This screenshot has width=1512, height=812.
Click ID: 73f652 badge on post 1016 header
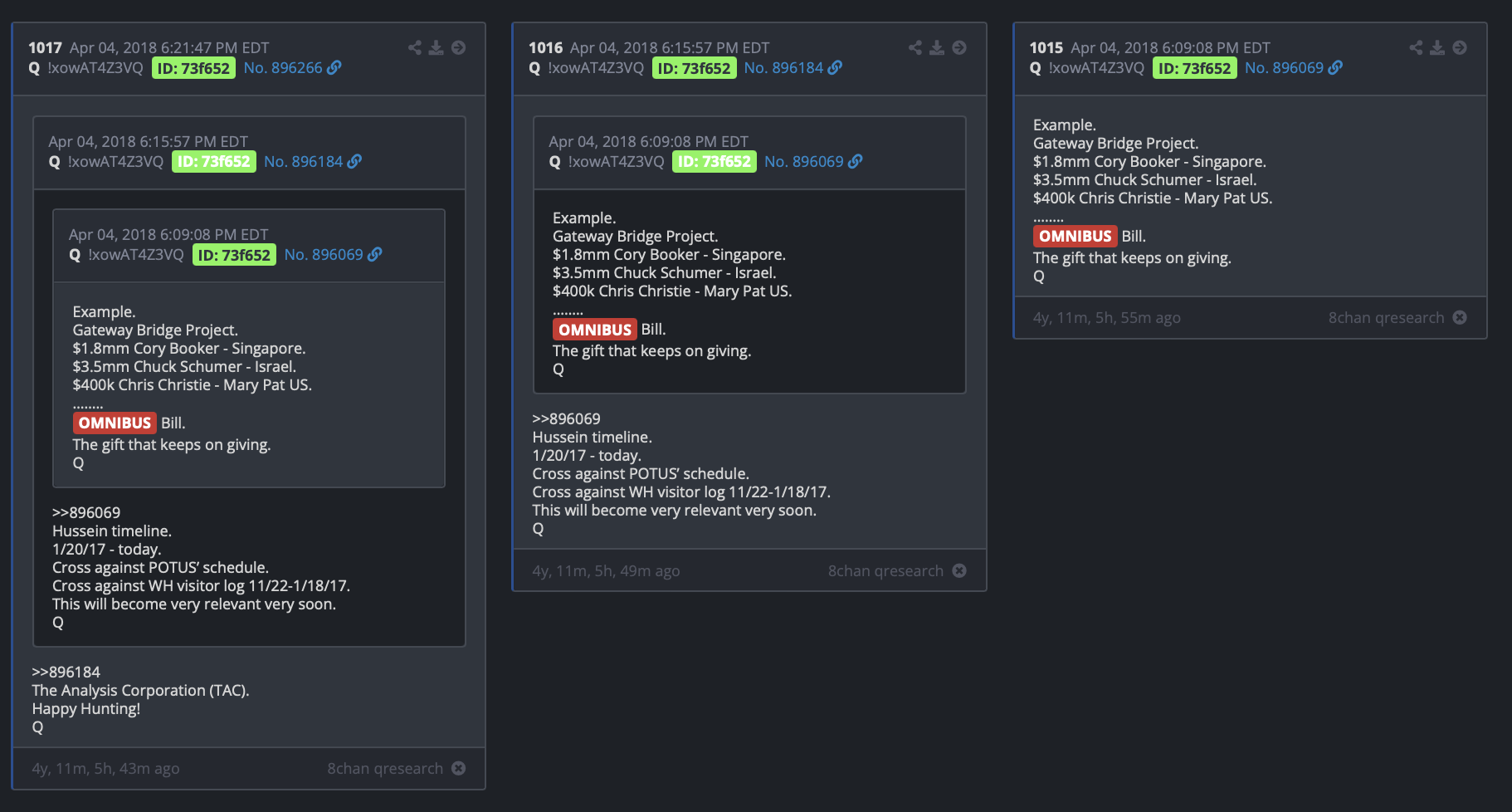pos(694,68)
